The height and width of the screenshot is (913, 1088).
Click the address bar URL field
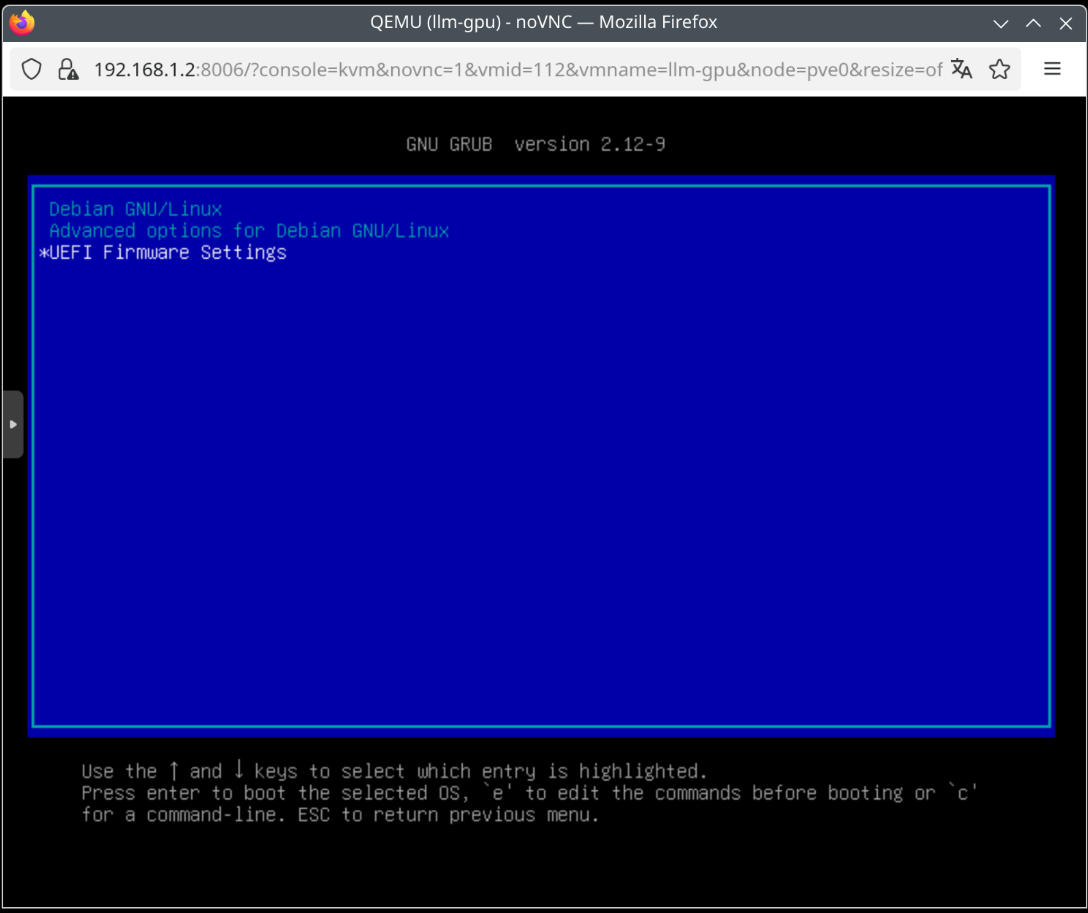(x=517, y=69)
